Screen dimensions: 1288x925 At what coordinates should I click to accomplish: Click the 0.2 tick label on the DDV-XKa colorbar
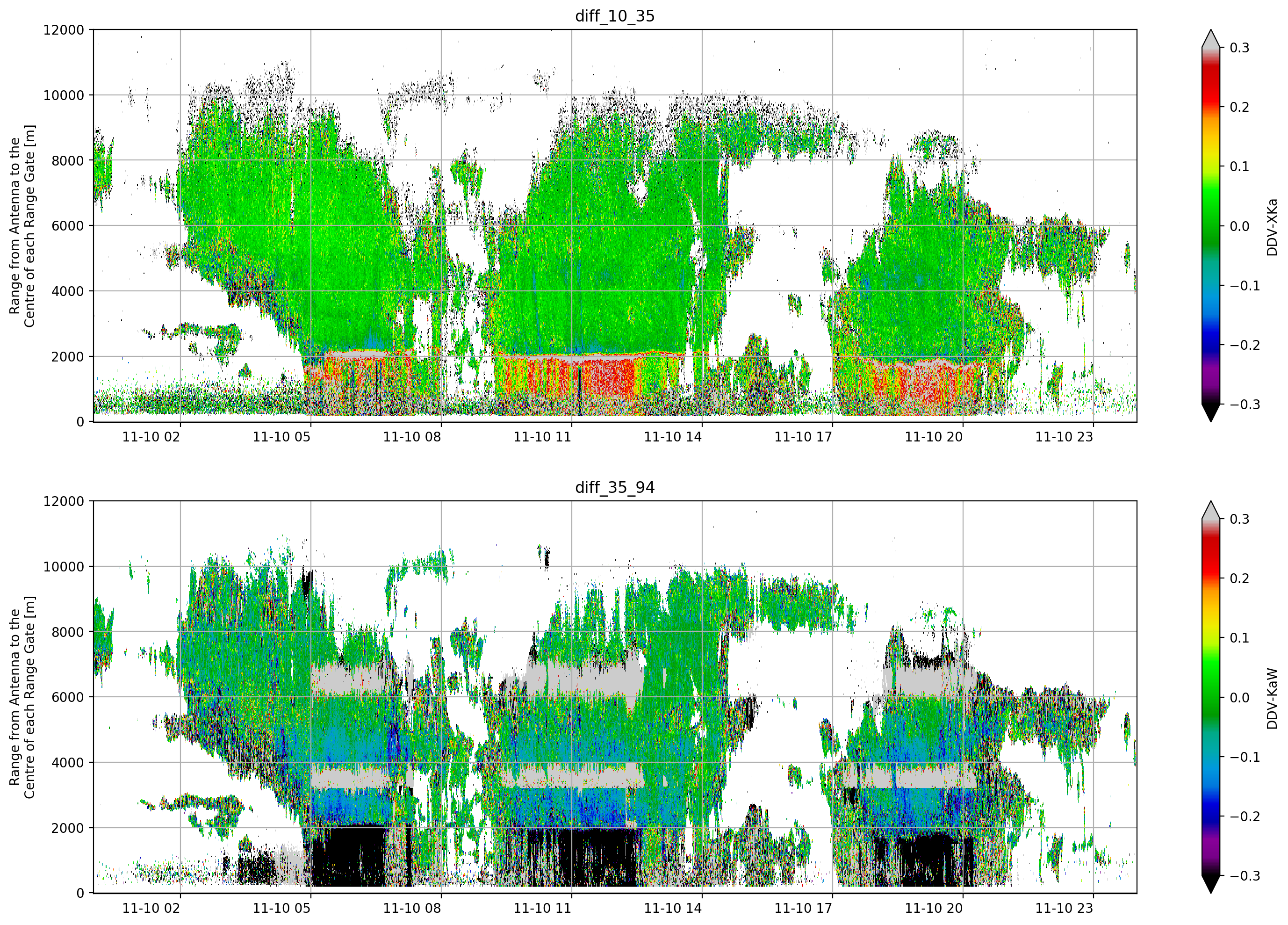tap(1239, 108)
